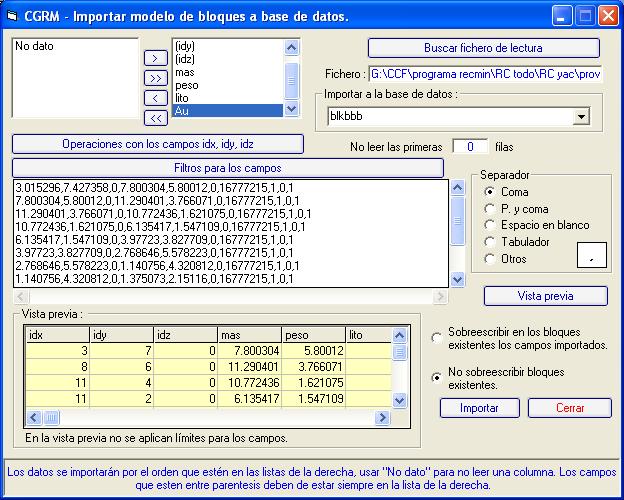Select 'lito' in the fields list
624x500 pixels.
click(x=228, y=98)
